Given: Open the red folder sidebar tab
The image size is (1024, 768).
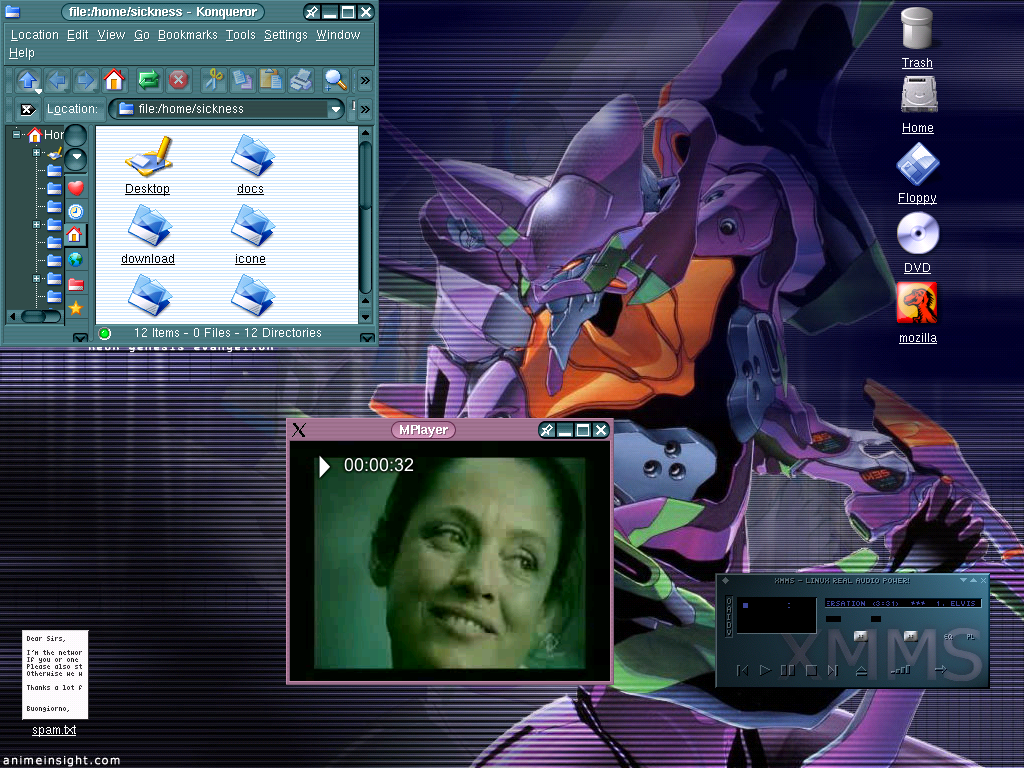Looking at the screenshot, I should coord(76,284).
